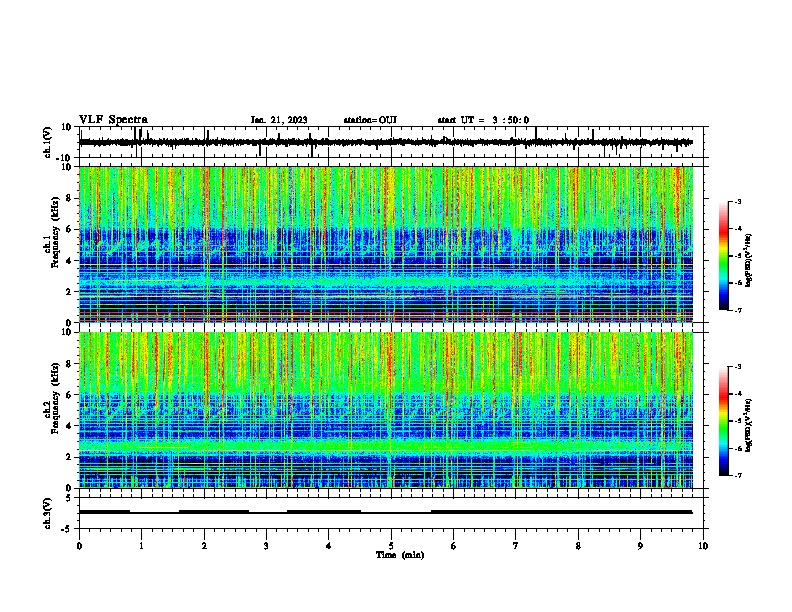Click the "2" kHz tick on ch.1 spectrogram
Image resolution: width=792 pixels, height=612 pixels.
coord(70,292)
